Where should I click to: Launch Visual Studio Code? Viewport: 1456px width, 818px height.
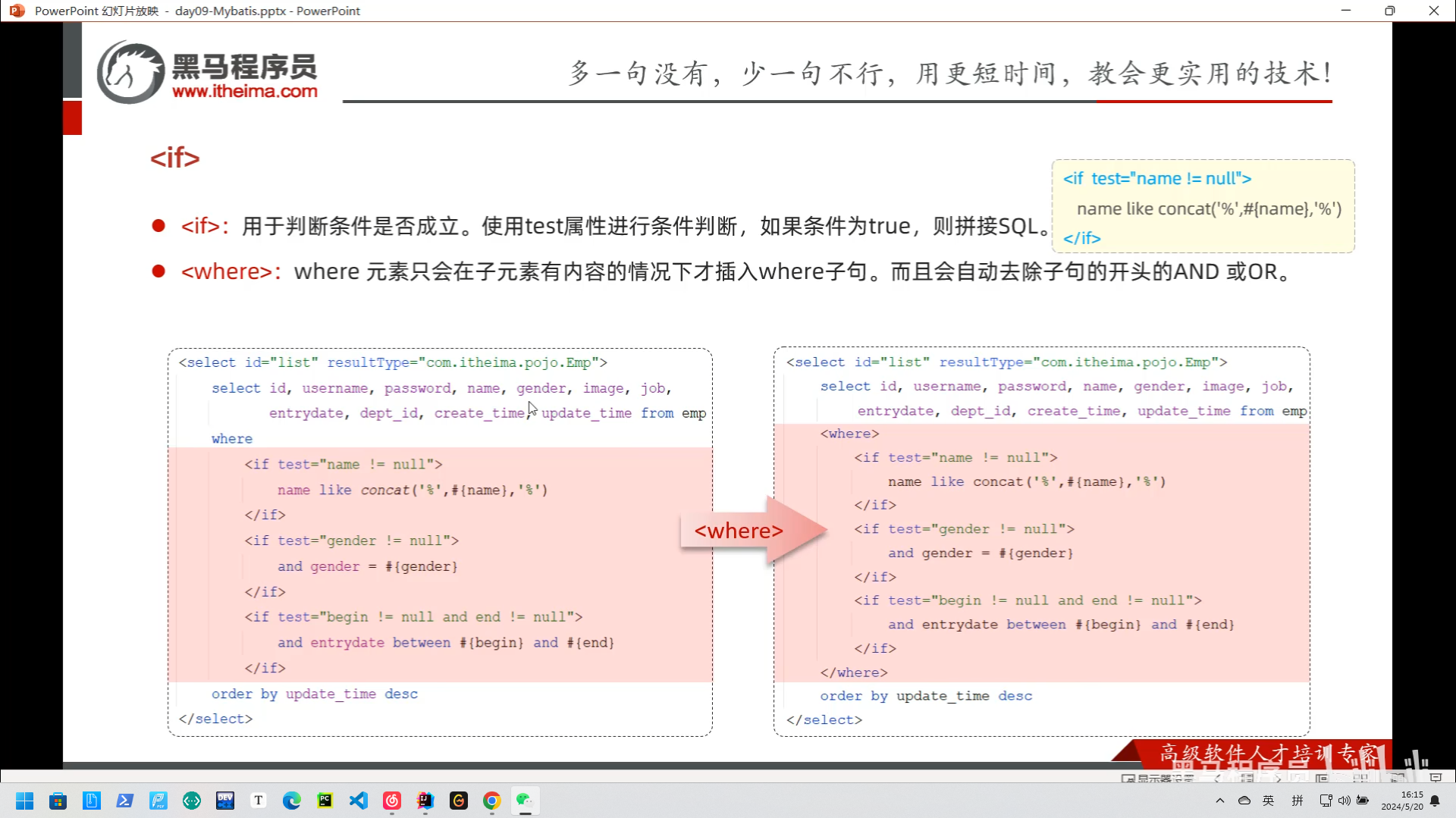[359, 801]
